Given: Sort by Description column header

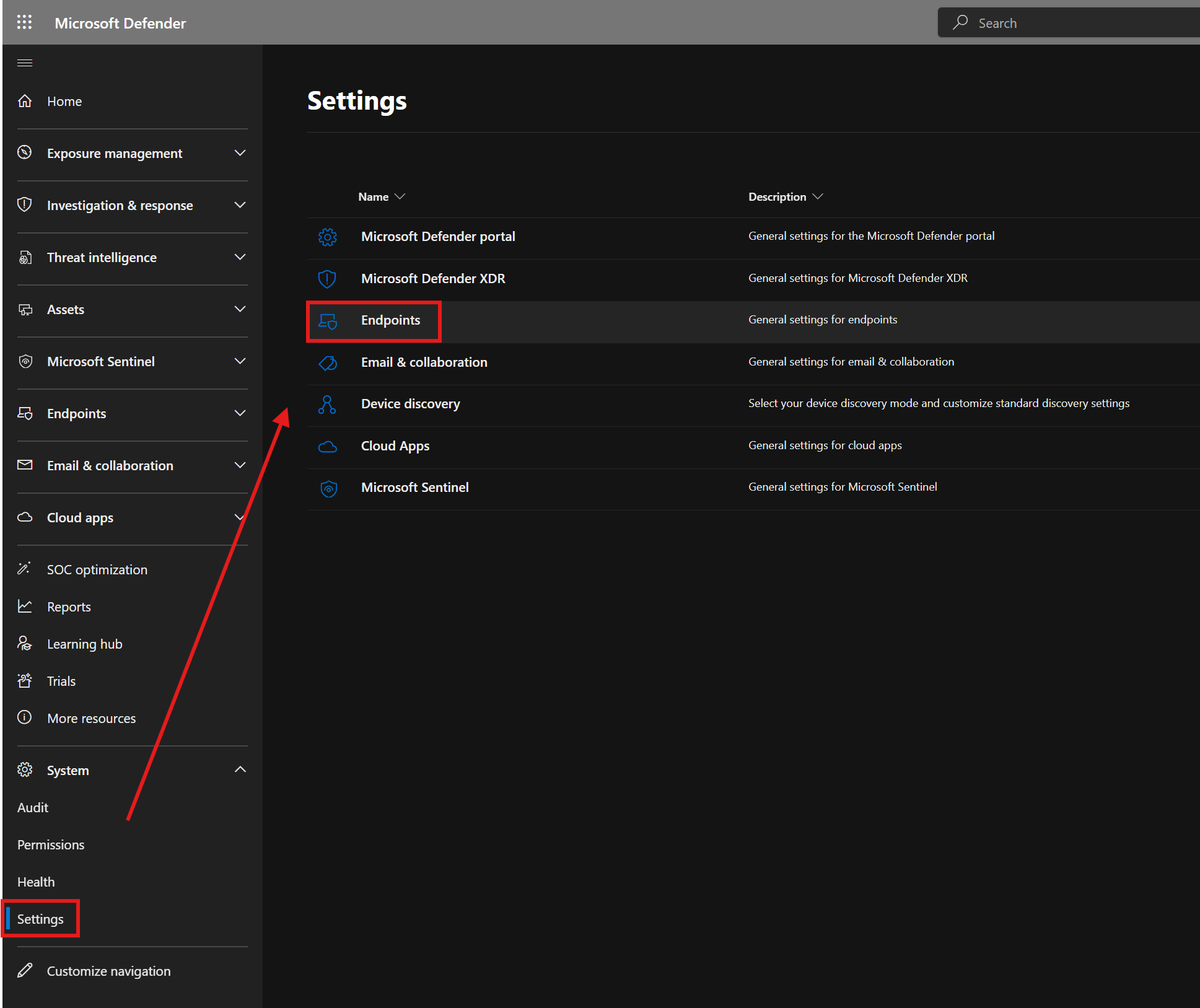Looking at the screenshot, I should point(786,196).
